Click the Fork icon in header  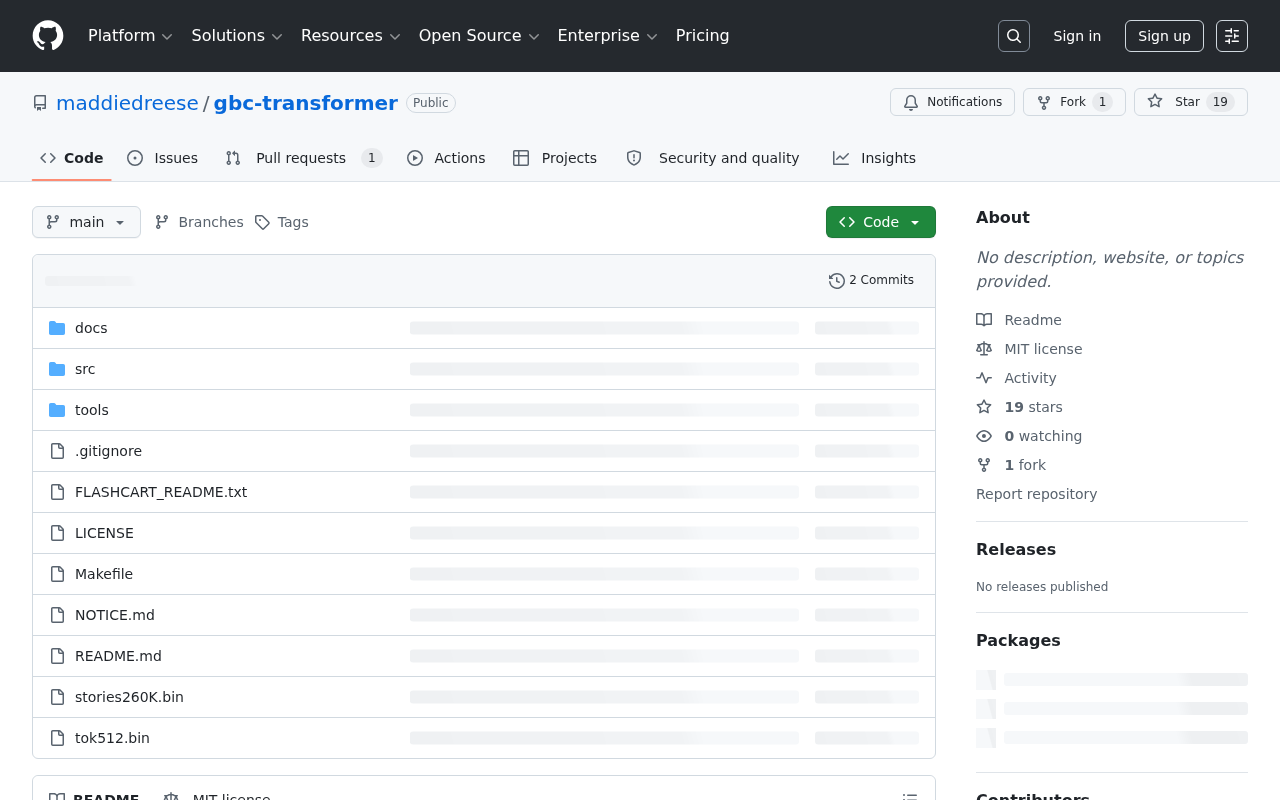(x=1044, y=102)
